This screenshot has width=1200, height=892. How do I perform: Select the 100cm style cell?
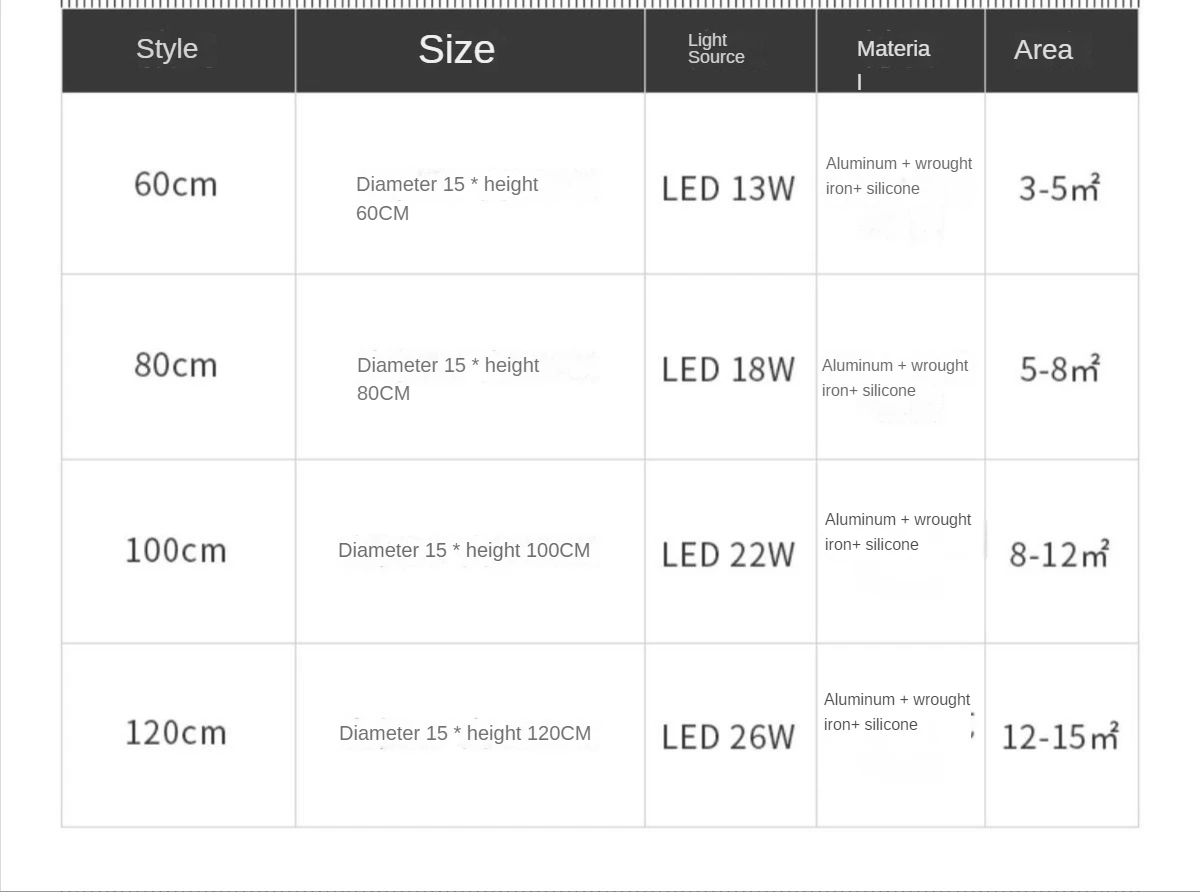176,550
